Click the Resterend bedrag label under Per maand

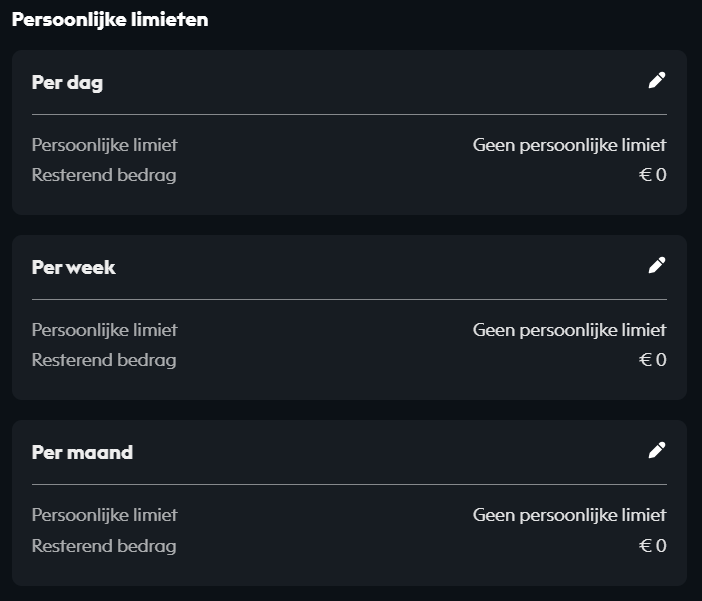[x=104, y=546]
